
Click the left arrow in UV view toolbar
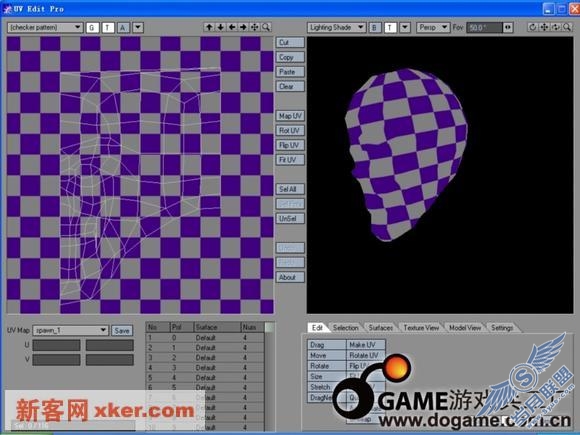pyautogui.click(x=232, y=27)
